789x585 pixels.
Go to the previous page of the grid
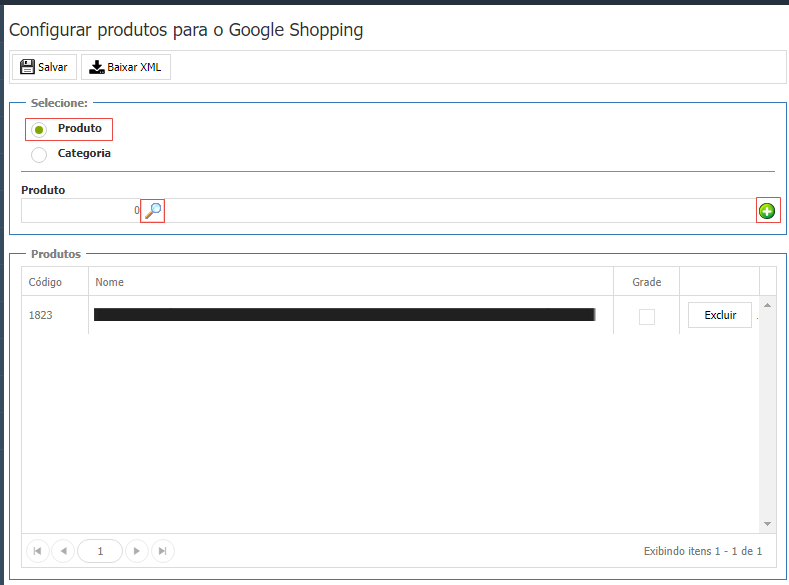(63, 551)
